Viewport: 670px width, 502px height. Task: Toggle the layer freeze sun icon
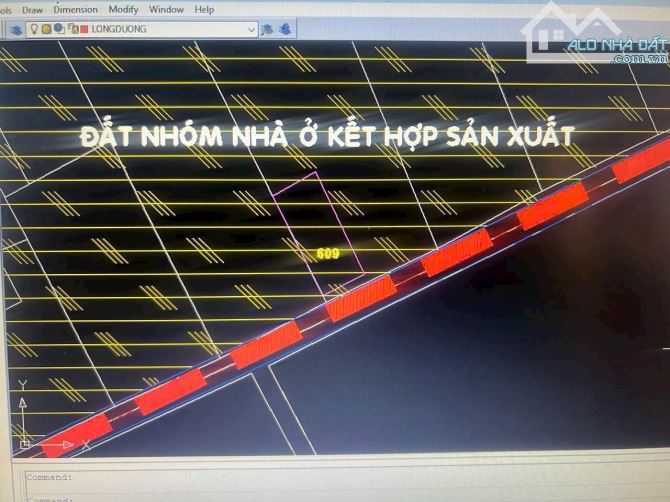click(x=47, y=29)
